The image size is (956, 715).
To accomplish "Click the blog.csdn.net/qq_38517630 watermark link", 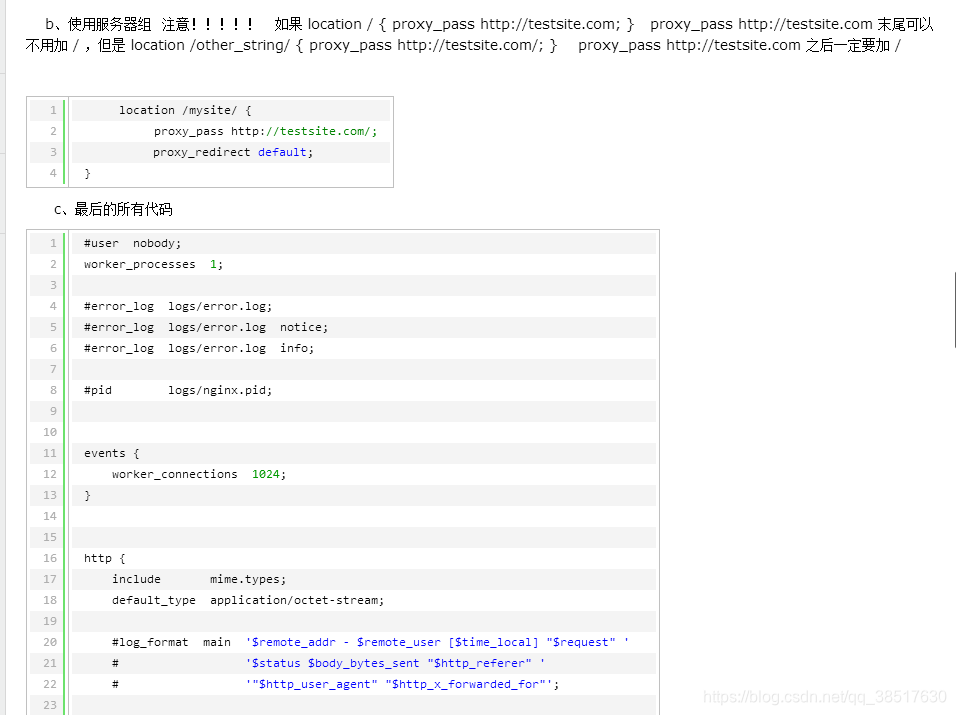I will click(x=823, y=698).
